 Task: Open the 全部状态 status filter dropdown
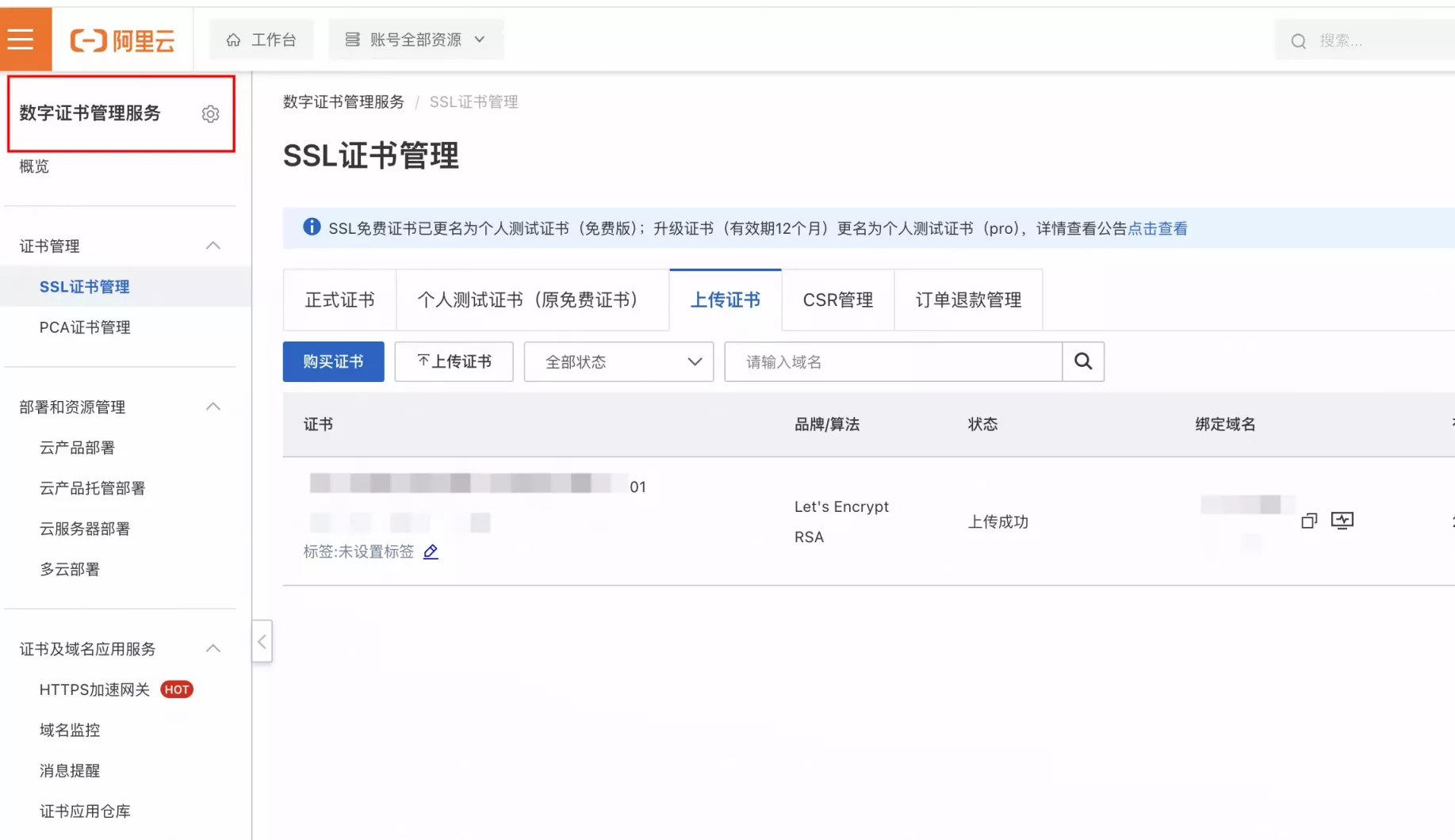click(x=618, y=361)
